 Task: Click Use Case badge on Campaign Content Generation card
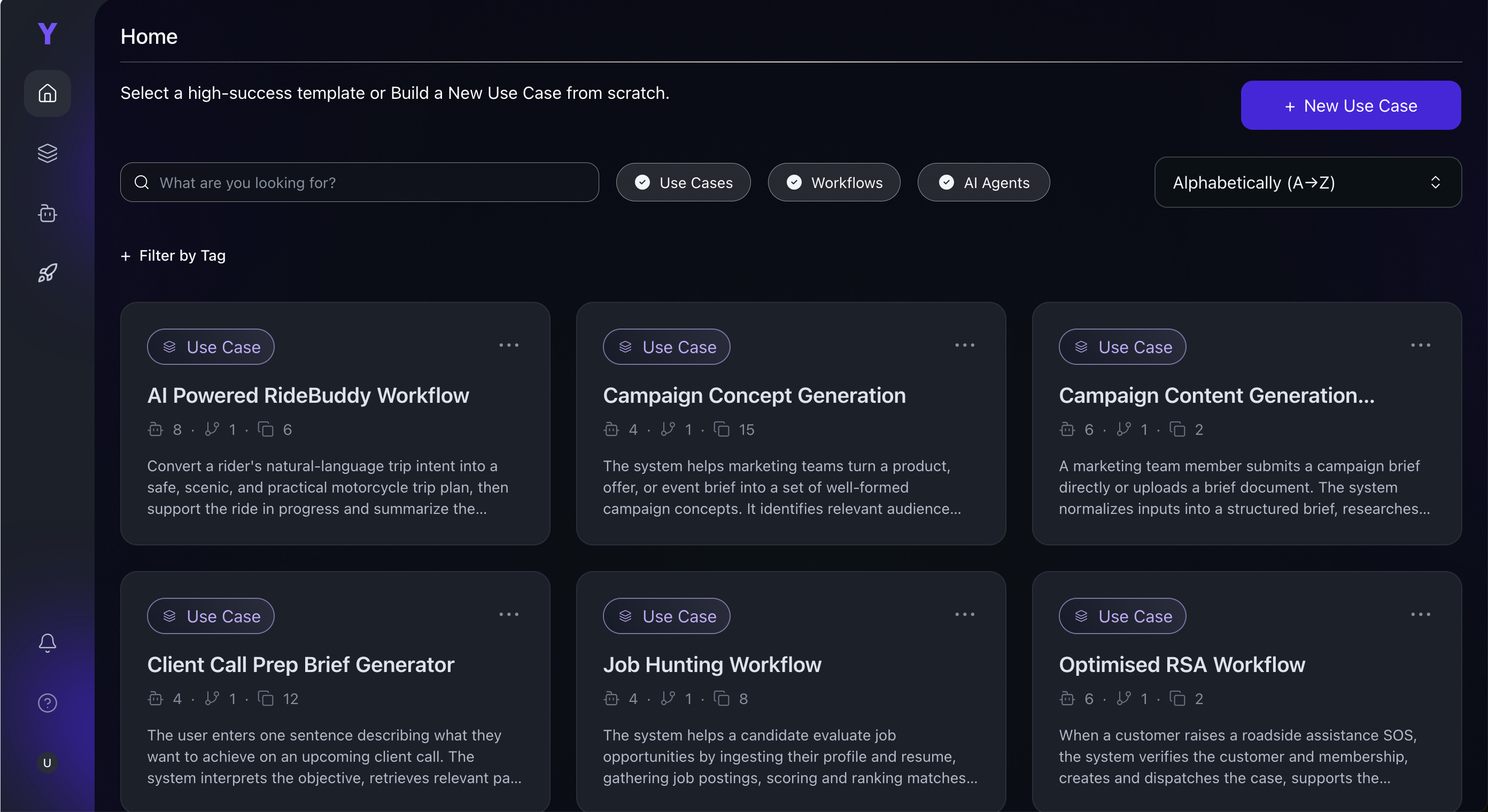pos(1122,347)
